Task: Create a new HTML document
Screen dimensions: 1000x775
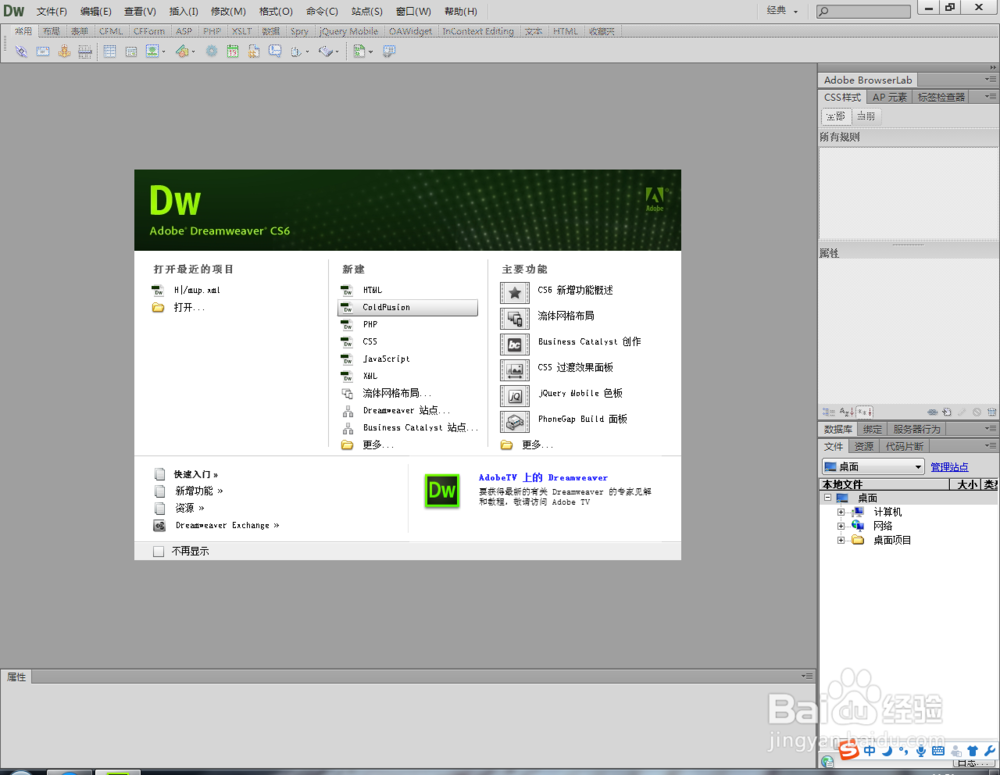Action: [372, 290]
